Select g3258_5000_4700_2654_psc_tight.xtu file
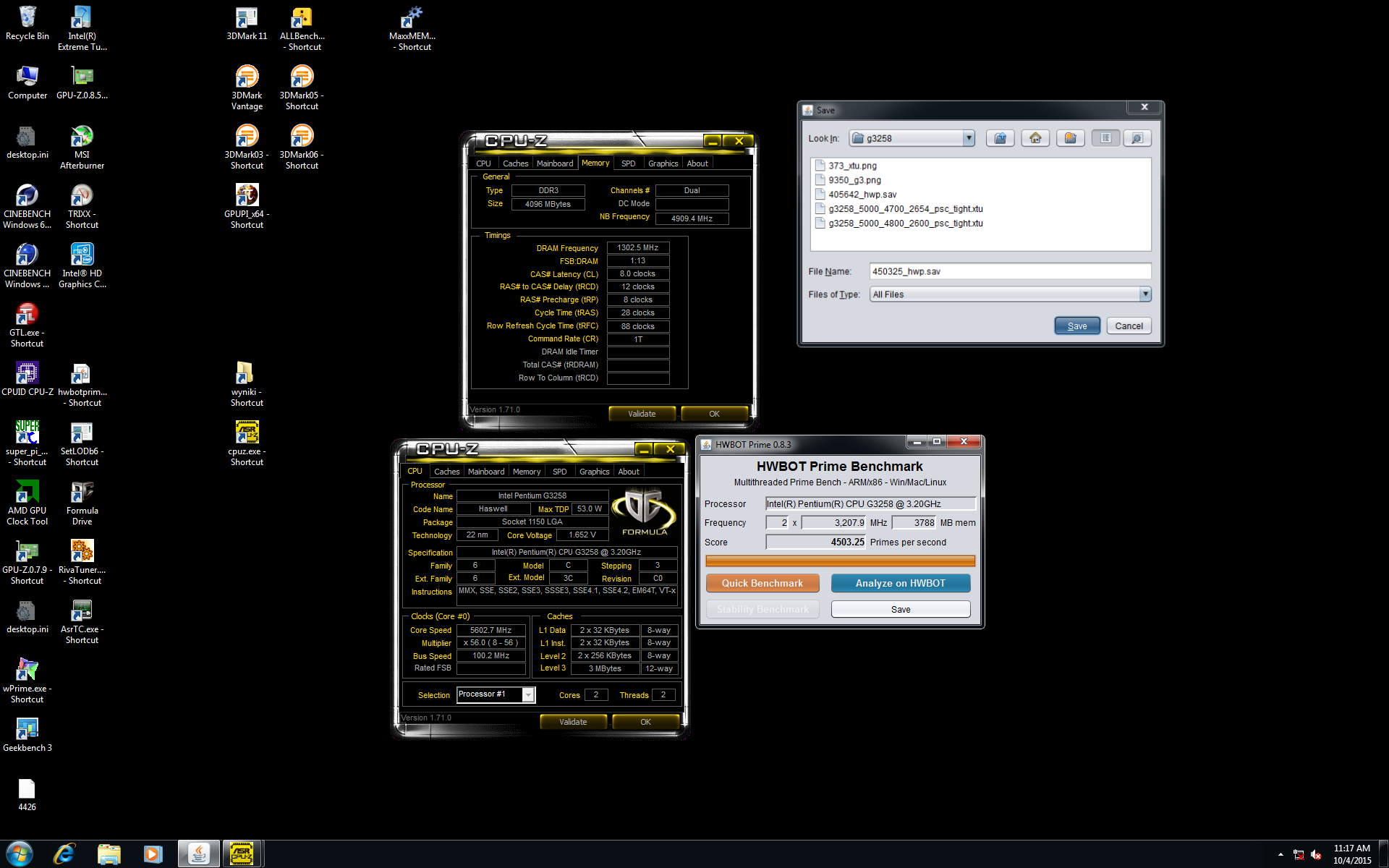The image size is (1389, 868). (899, 209)
